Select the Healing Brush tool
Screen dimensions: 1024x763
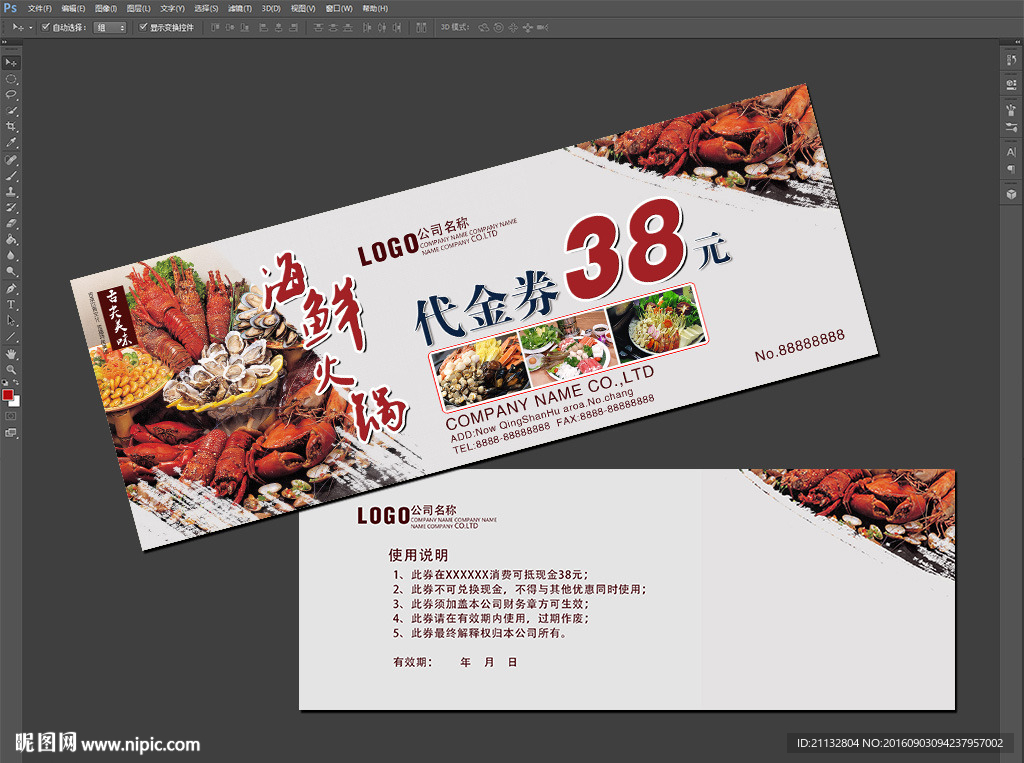click(11, 160)
